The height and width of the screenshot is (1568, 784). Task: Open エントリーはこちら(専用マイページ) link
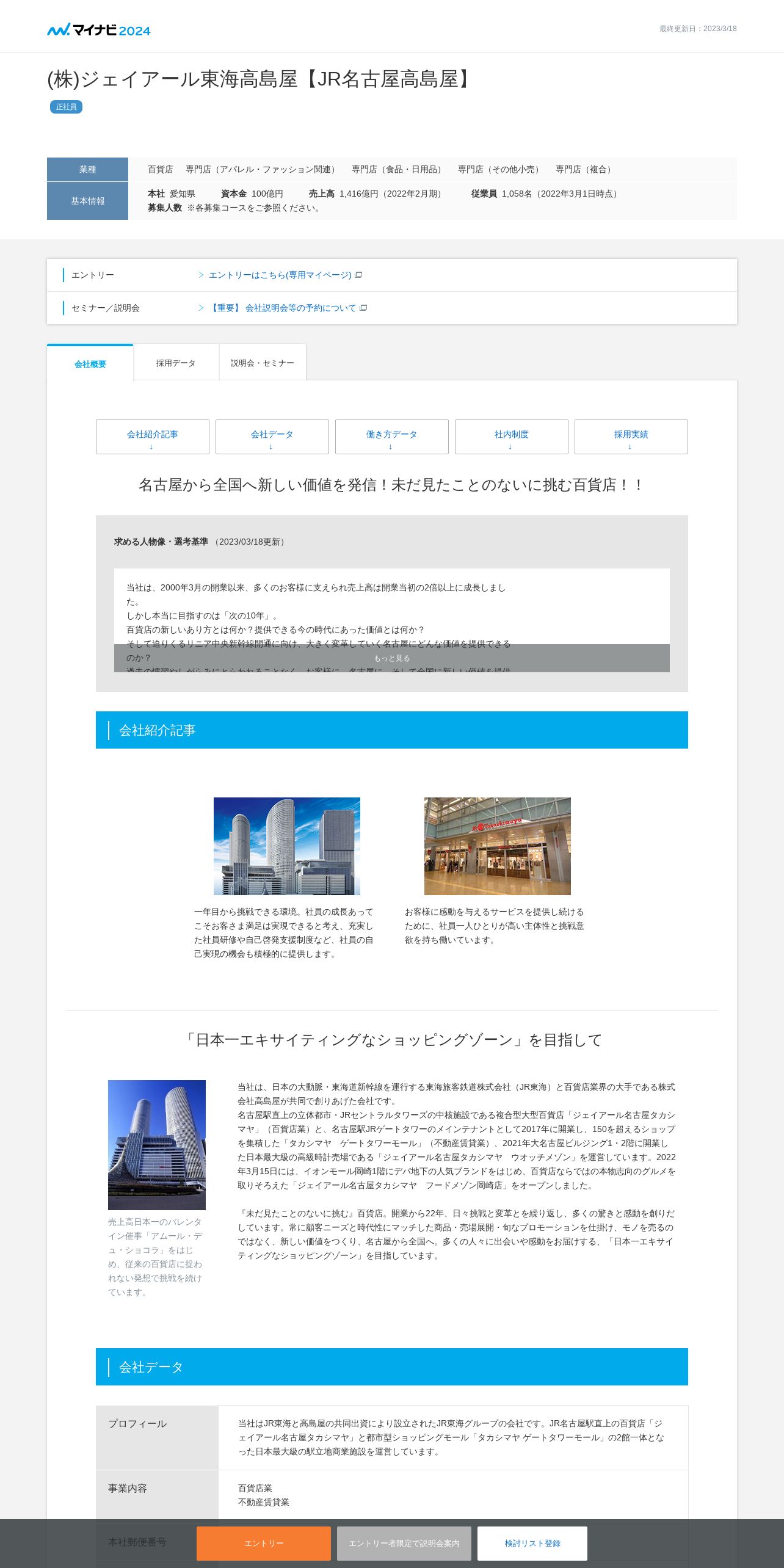coord(280,275)
